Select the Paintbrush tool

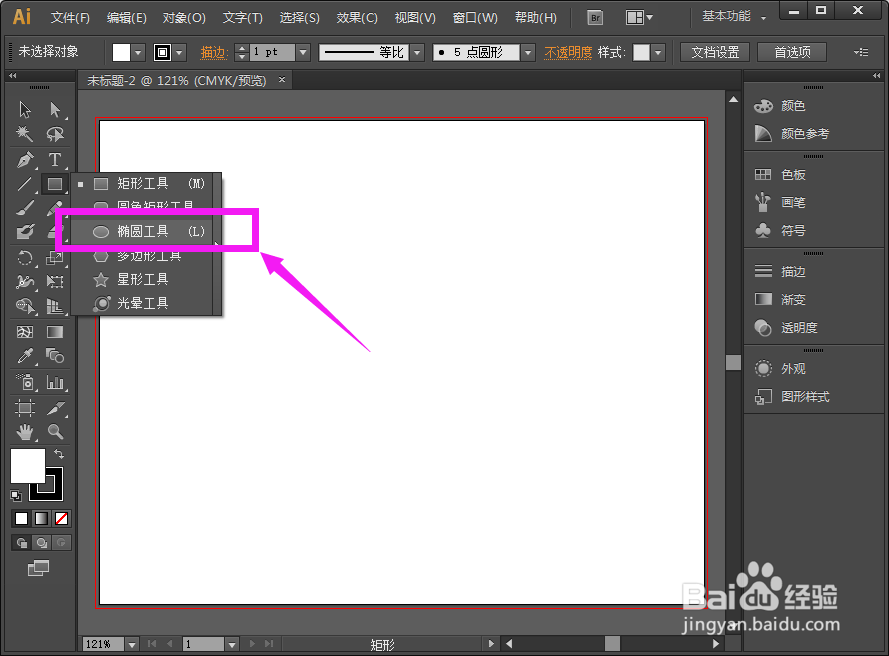24,208
